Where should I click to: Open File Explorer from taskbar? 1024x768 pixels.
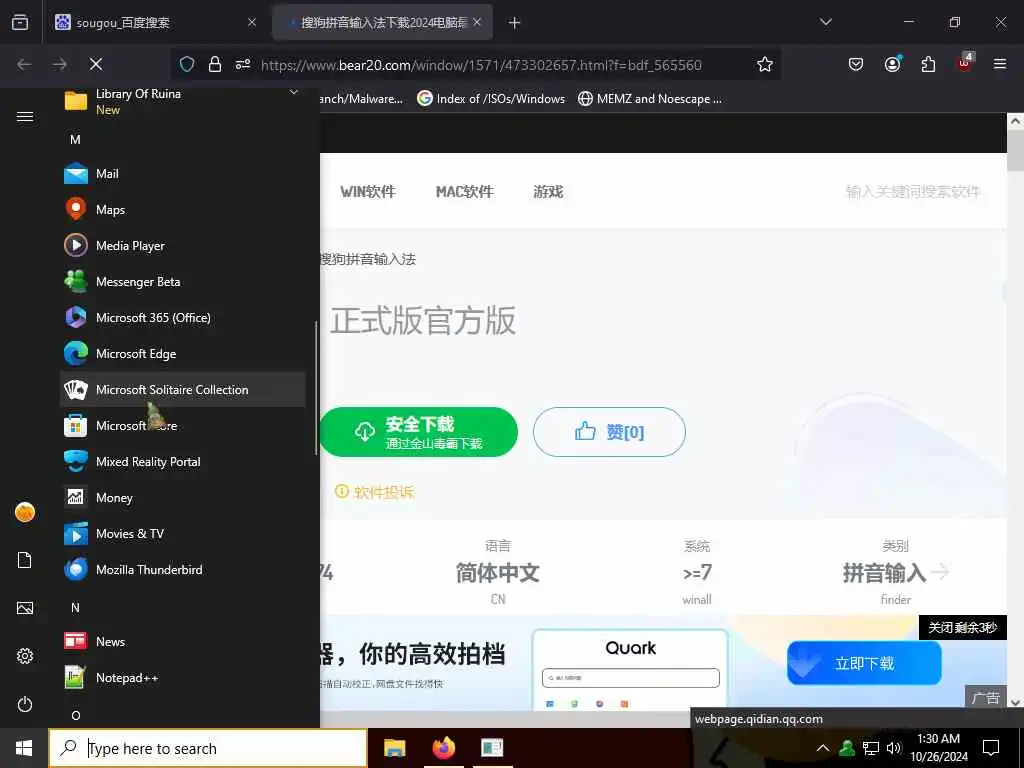[x=394, y=748]
